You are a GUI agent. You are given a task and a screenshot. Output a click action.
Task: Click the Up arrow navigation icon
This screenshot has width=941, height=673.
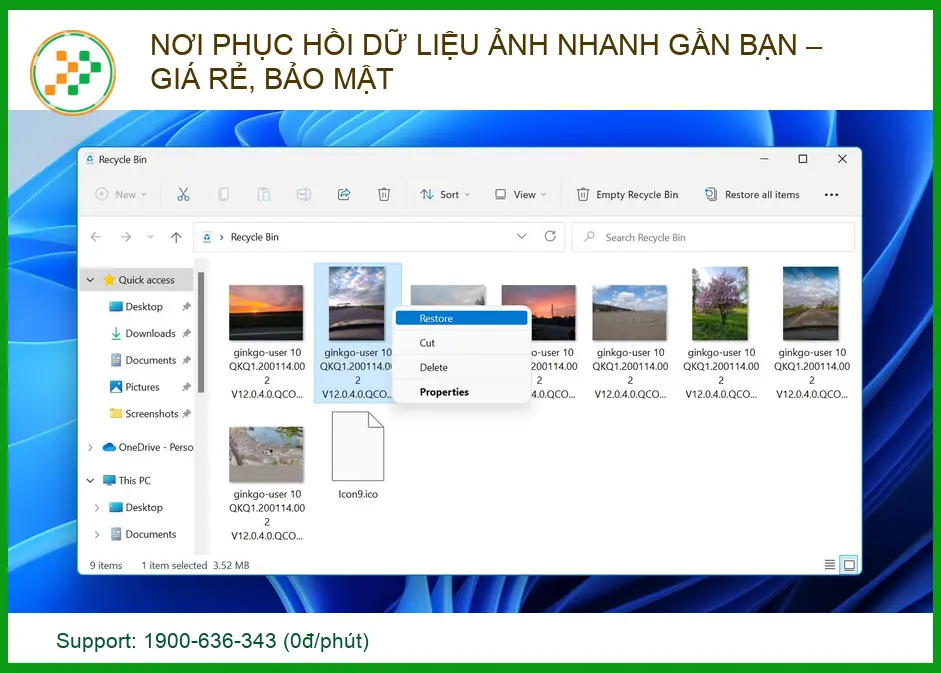pyautogui.click(x=176, y=237)
